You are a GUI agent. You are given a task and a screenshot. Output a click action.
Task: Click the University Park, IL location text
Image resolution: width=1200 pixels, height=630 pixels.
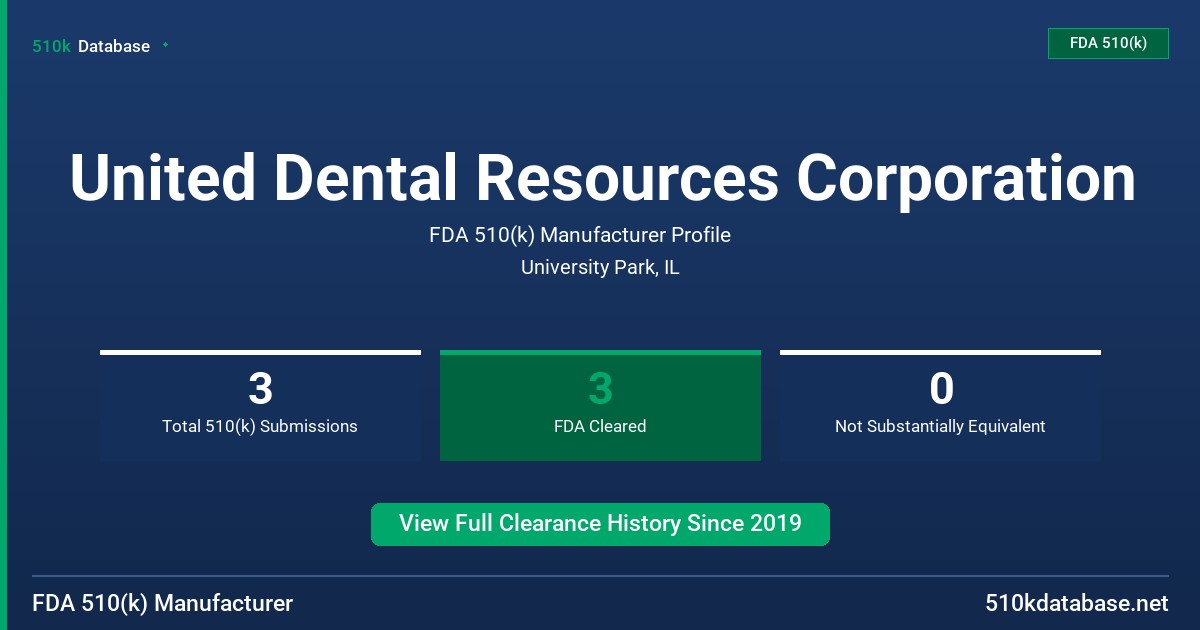click(x=600, y=267)
